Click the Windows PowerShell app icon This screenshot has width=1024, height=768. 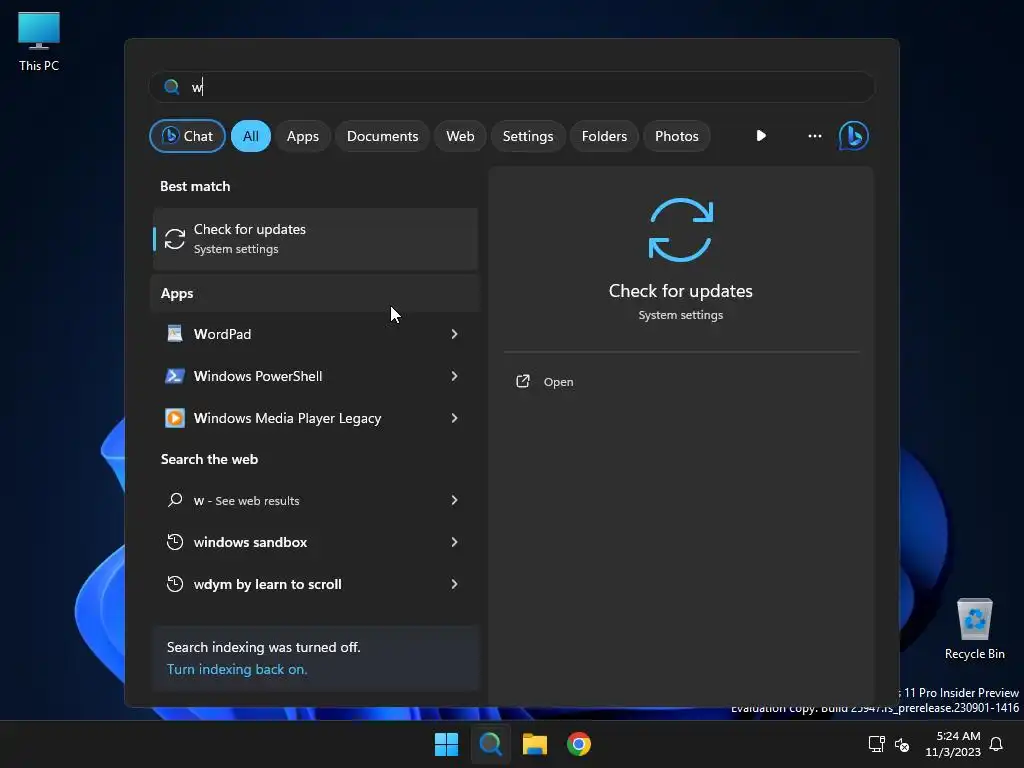click(174, 376)
